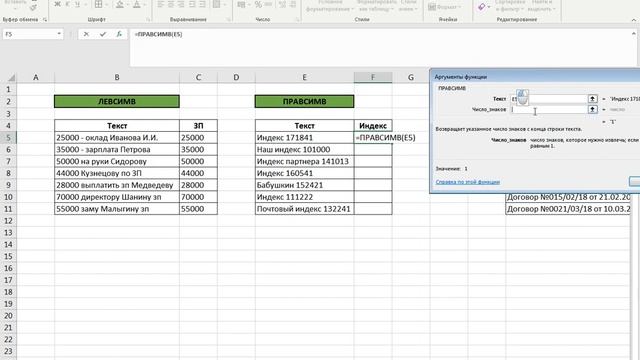Apply the comma thousands separator style
This screenshot has height=360, width=640.
[268, 5]
